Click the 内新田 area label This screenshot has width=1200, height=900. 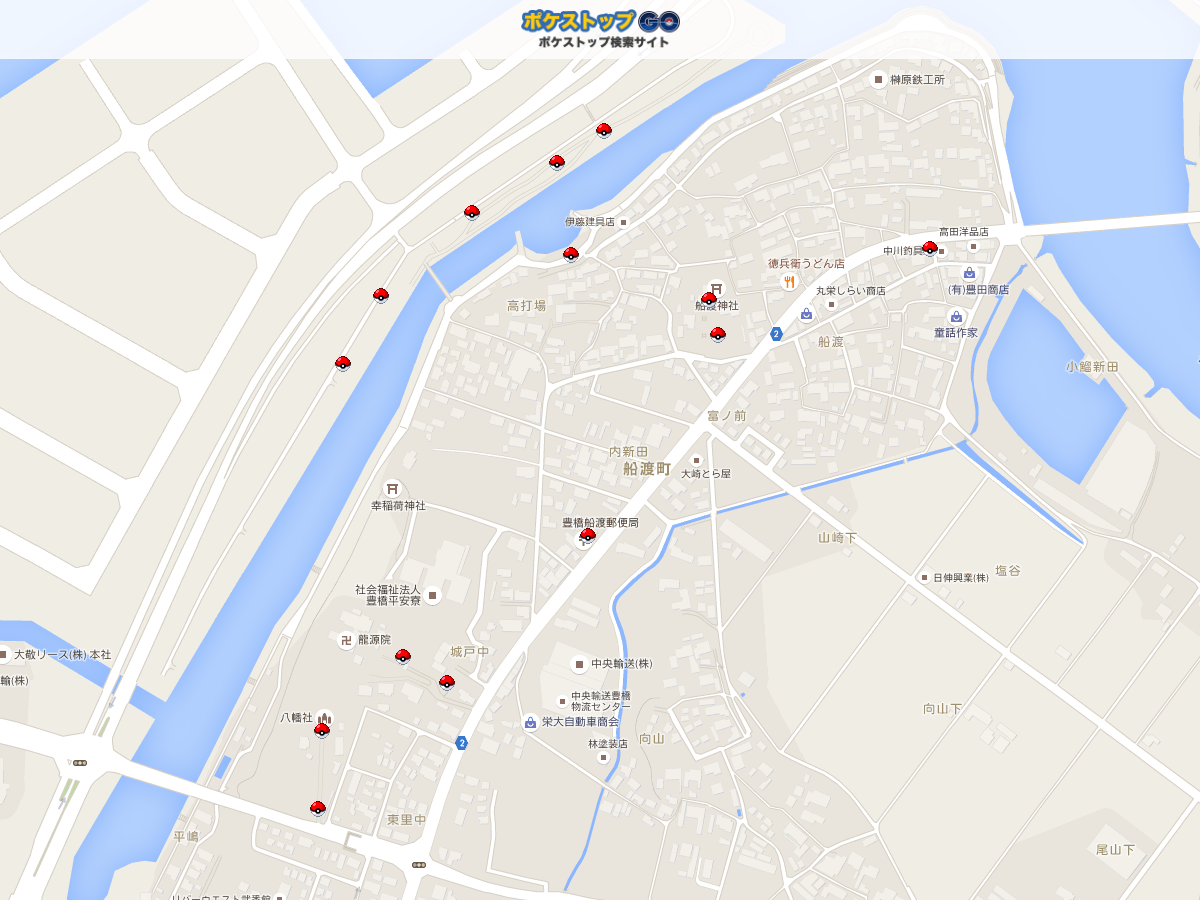pos(629,452)
